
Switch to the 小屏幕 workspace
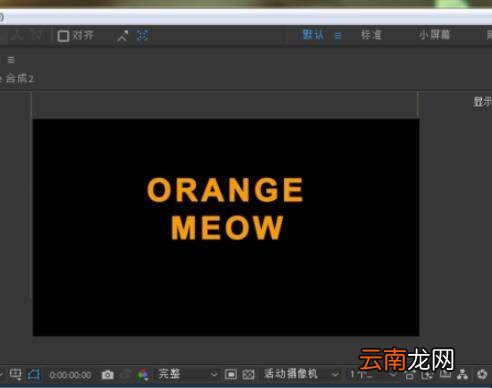(434, 35)
